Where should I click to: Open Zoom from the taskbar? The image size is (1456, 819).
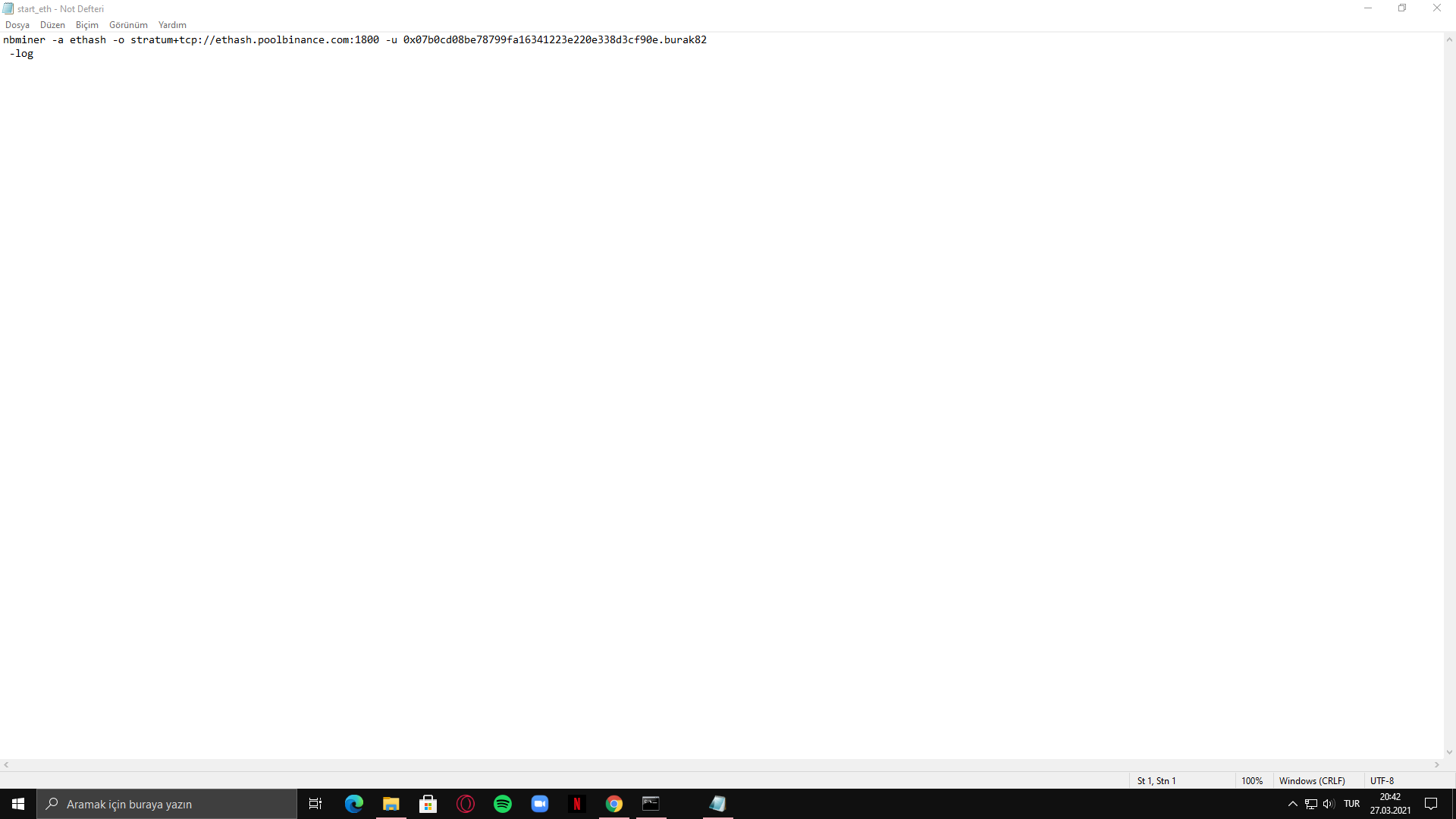[540, 804]
